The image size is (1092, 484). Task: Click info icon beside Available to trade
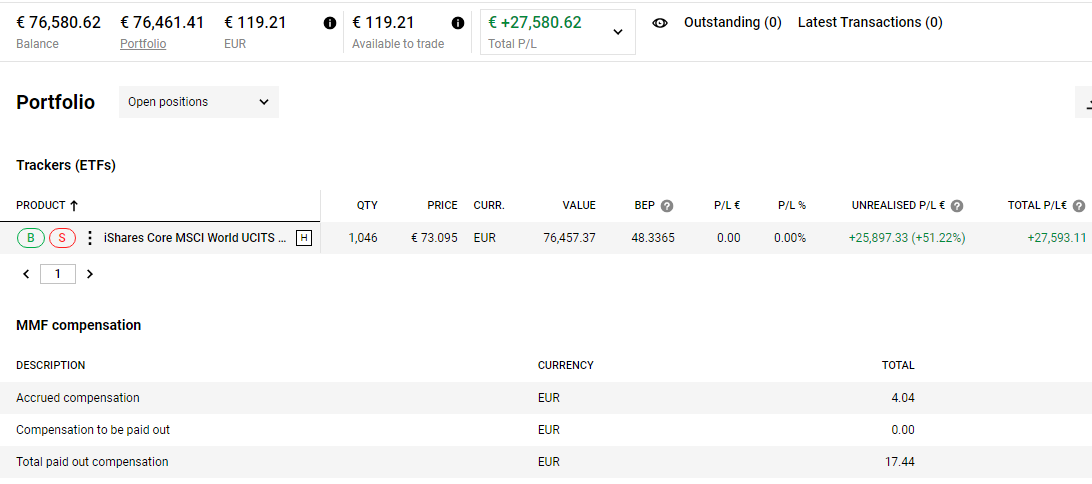coord(458,23)
